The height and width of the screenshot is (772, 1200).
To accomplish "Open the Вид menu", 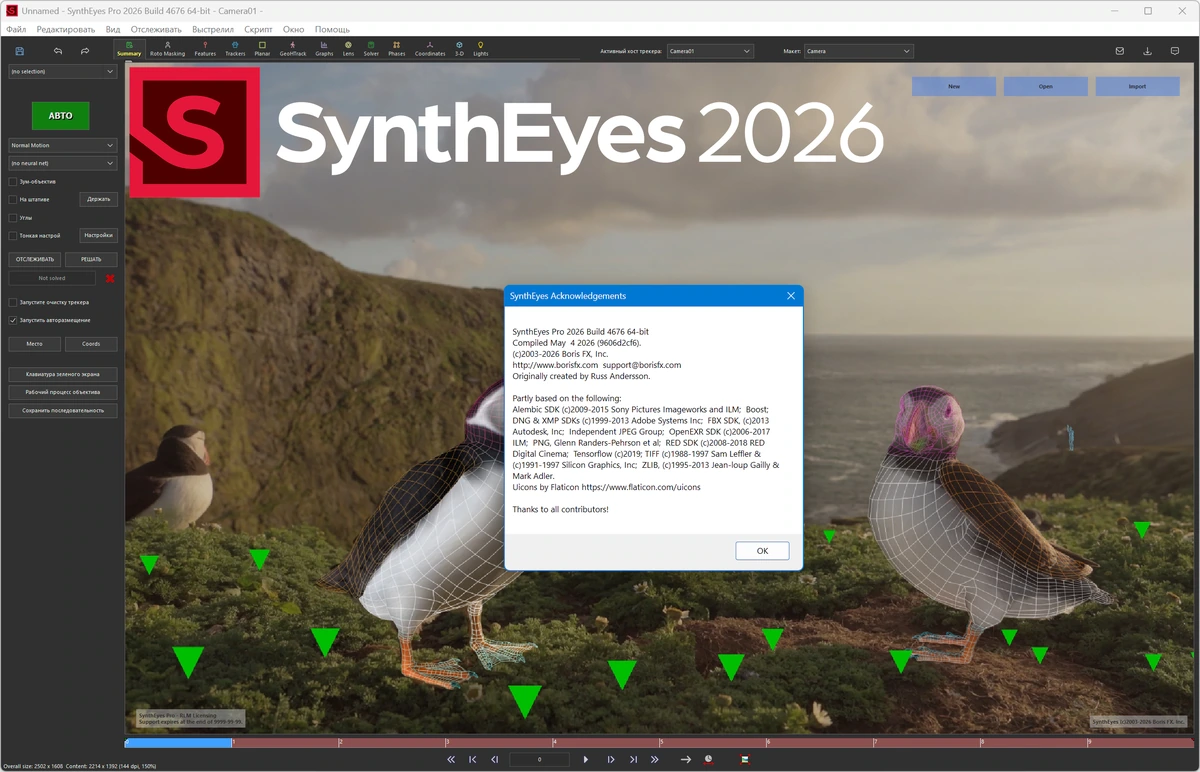I will 113,29.
